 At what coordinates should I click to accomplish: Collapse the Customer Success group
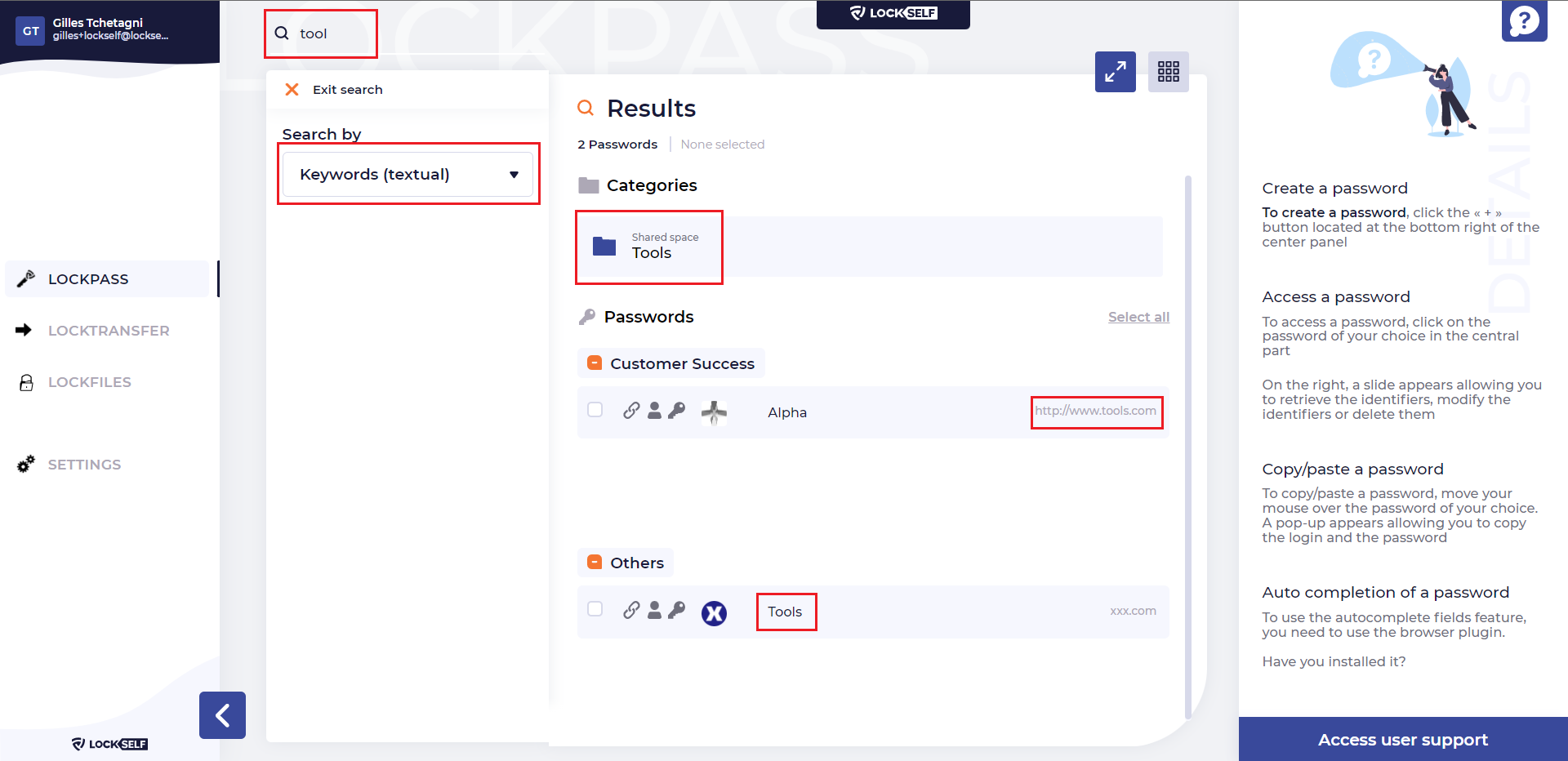595,363
